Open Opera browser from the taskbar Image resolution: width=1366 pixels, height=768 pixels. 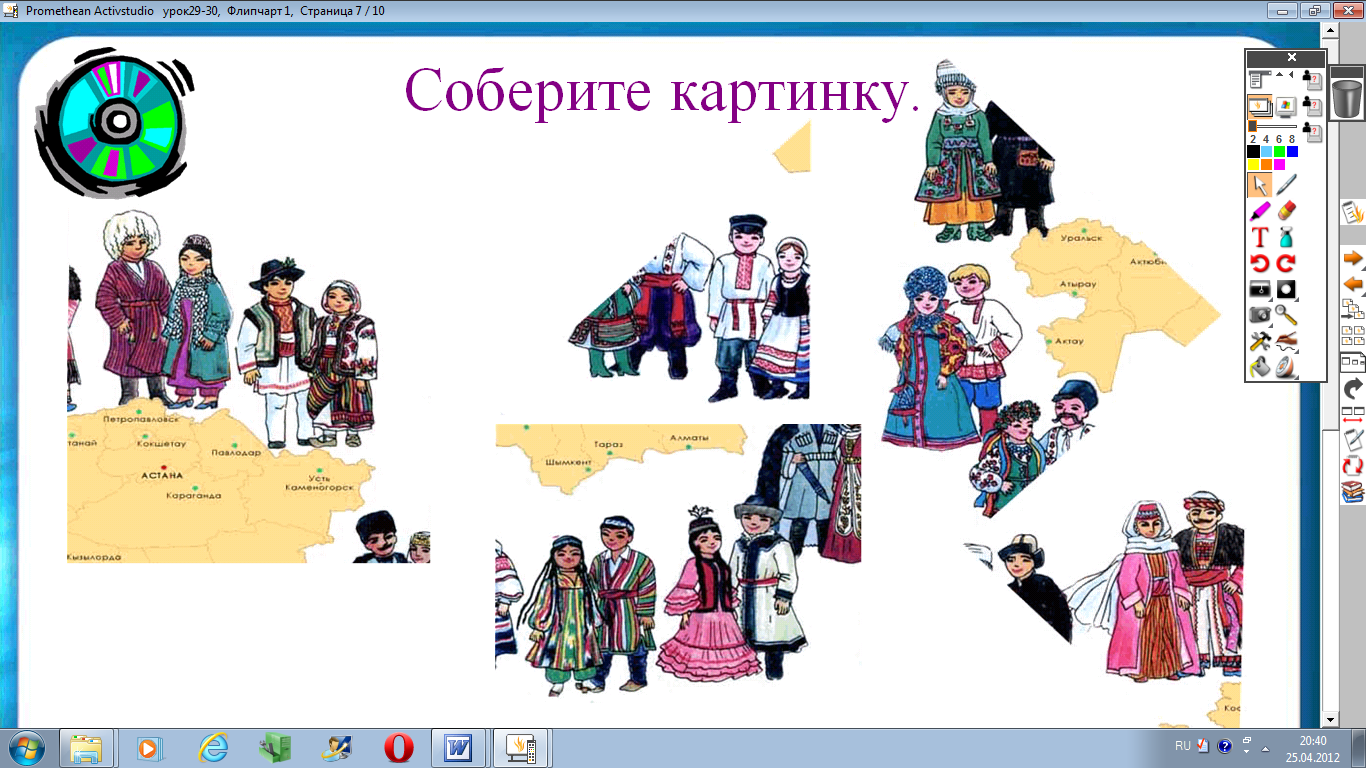pos(398,748)
